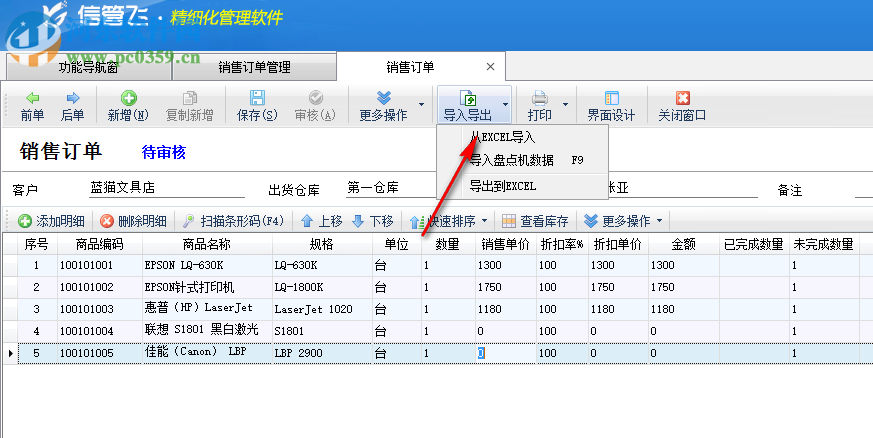873x438 pixels.
Task: Click the 商品名称 column header
Action: point(207,244)
